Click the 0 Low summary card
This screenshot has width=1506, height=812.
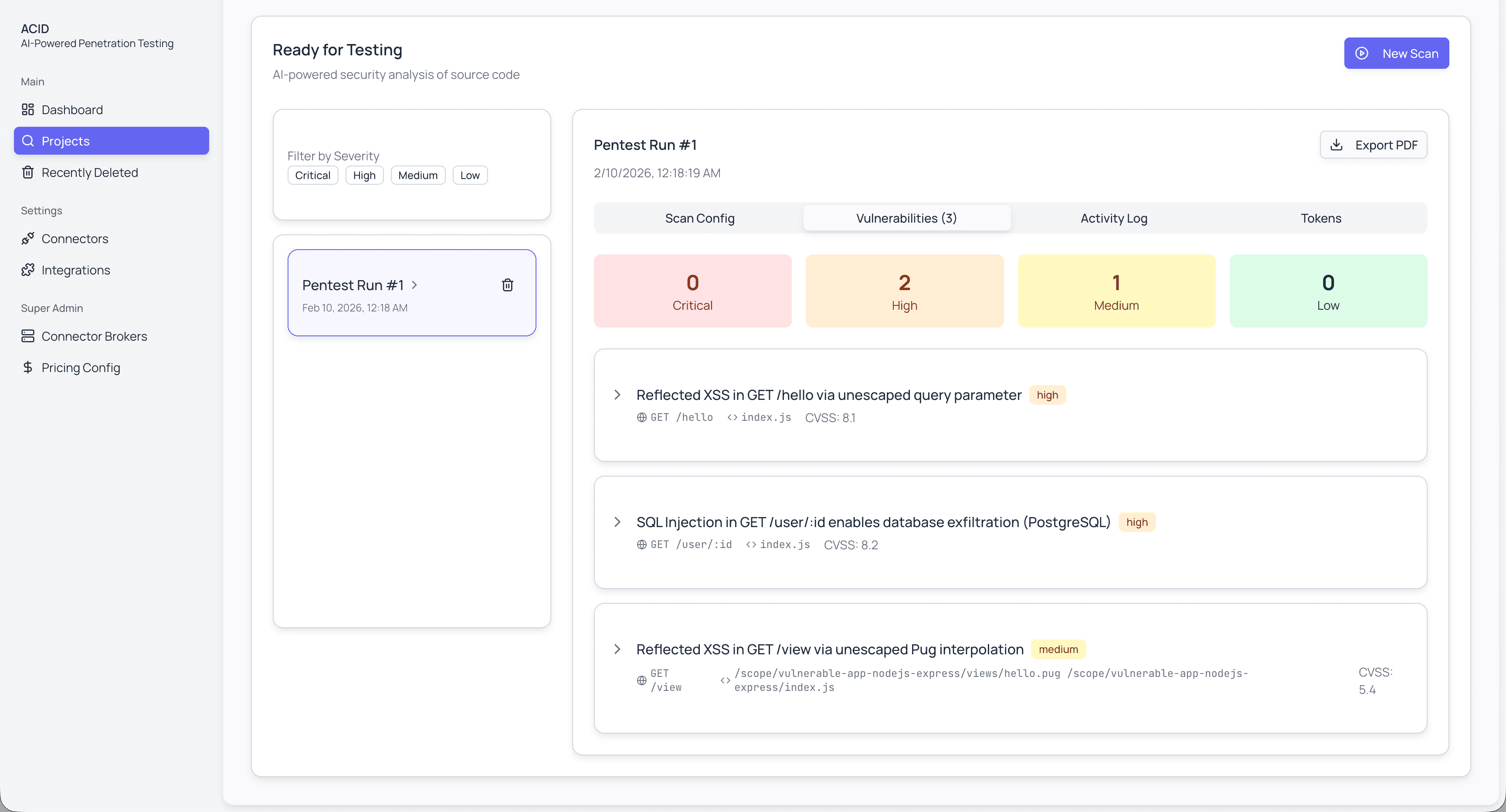point(1328,291)
